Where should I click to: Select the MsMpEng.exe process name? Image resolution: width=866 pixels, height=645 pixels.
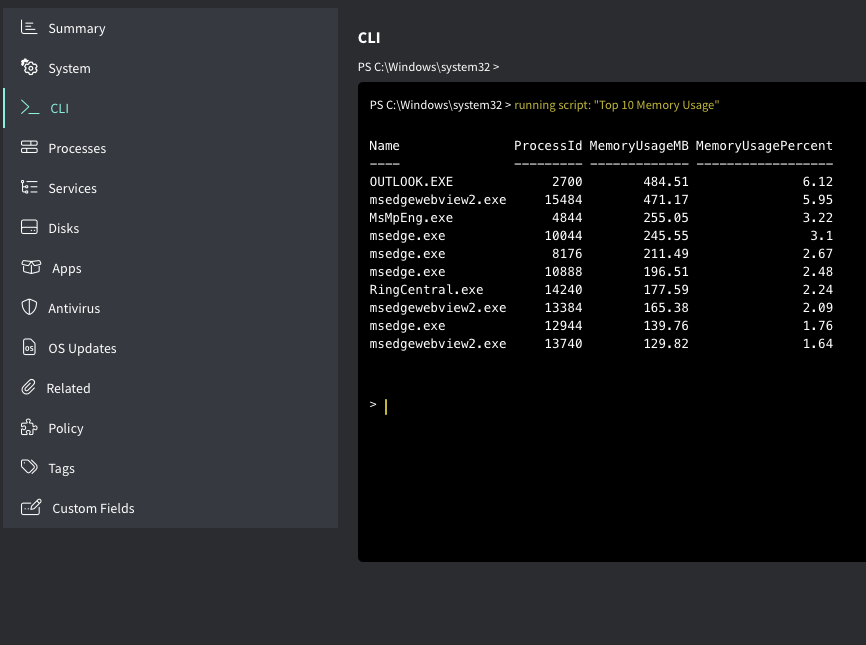point(411,218)
